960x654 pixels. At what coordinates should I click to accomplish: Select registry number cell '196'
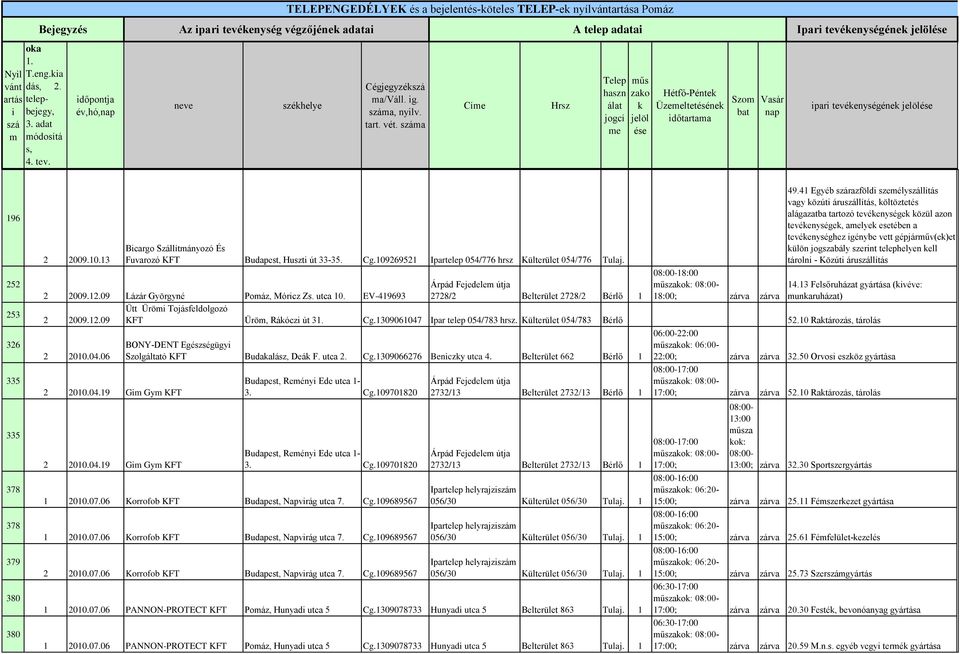(x=13, y=218)
